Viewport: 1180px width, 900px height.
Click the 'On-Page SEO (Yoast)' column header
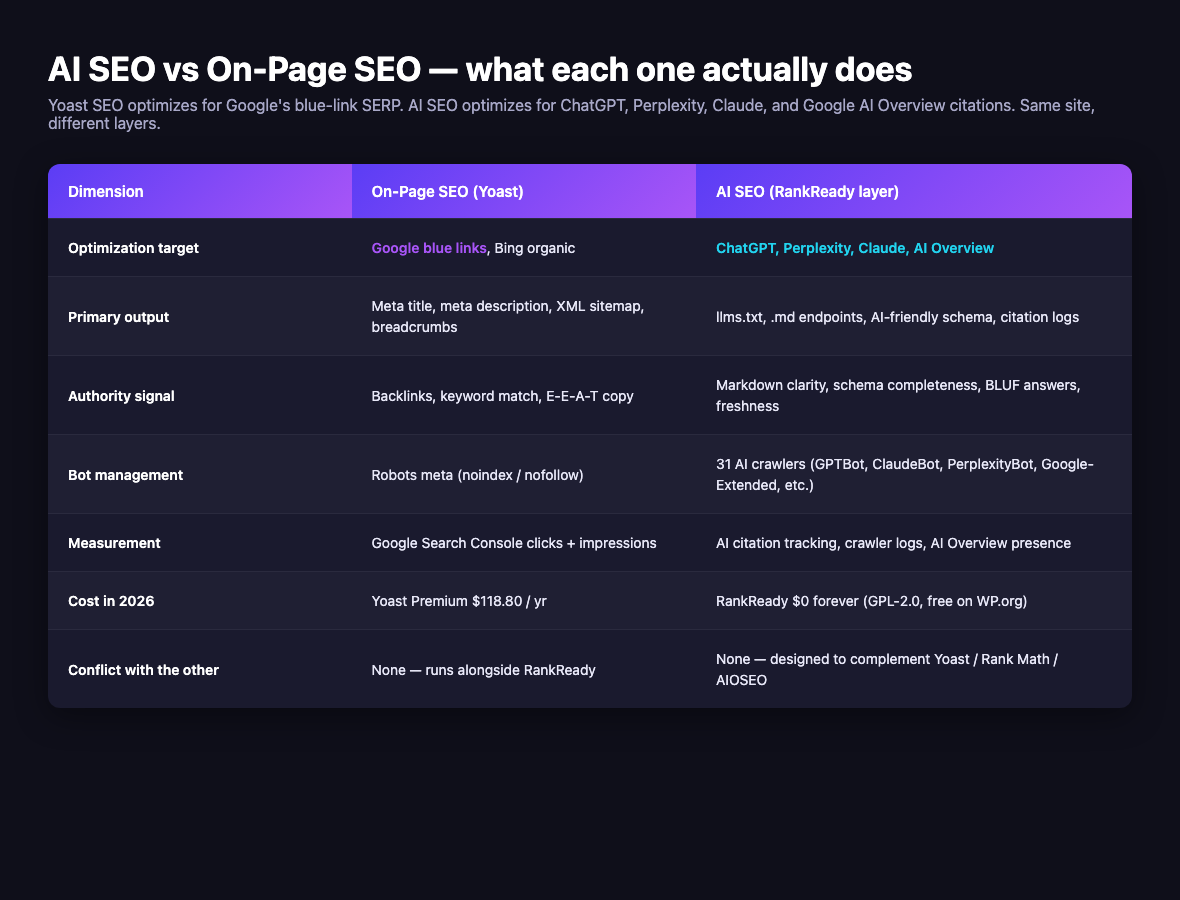[524, 191]
